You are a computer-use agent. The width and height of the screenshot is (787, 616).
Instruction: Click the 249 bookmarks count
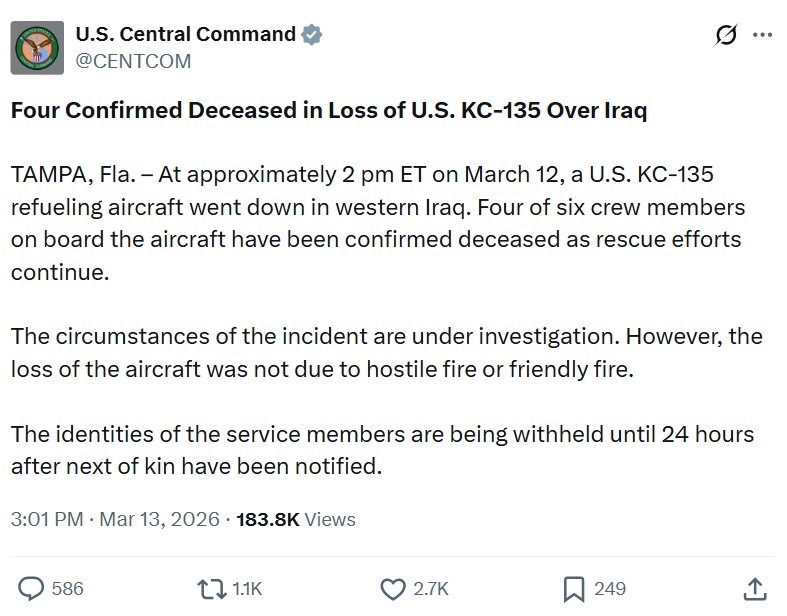click(610, 588)
